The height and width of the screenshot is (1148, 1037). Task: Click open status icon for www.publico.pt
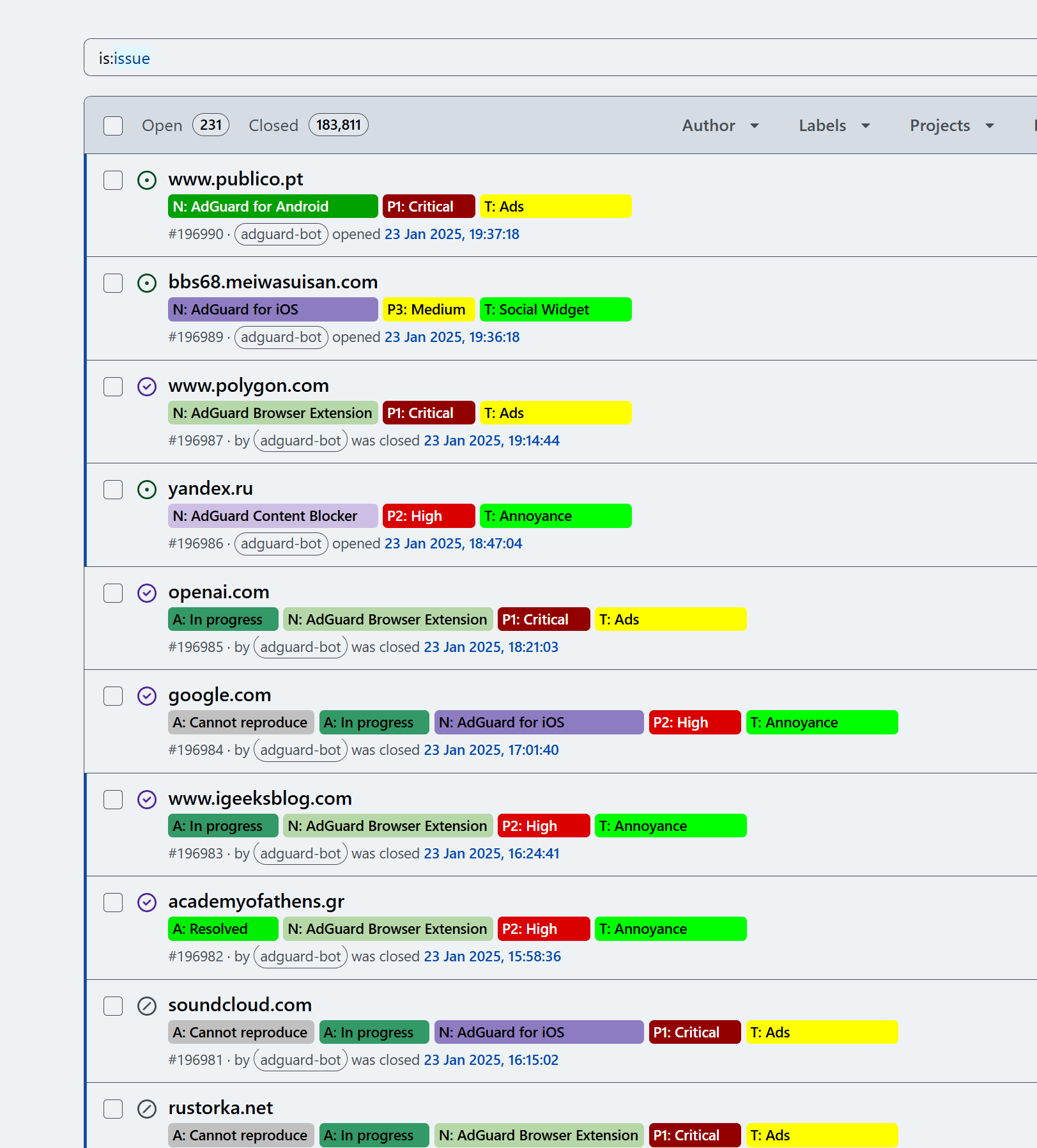click(x=147, y=180)
